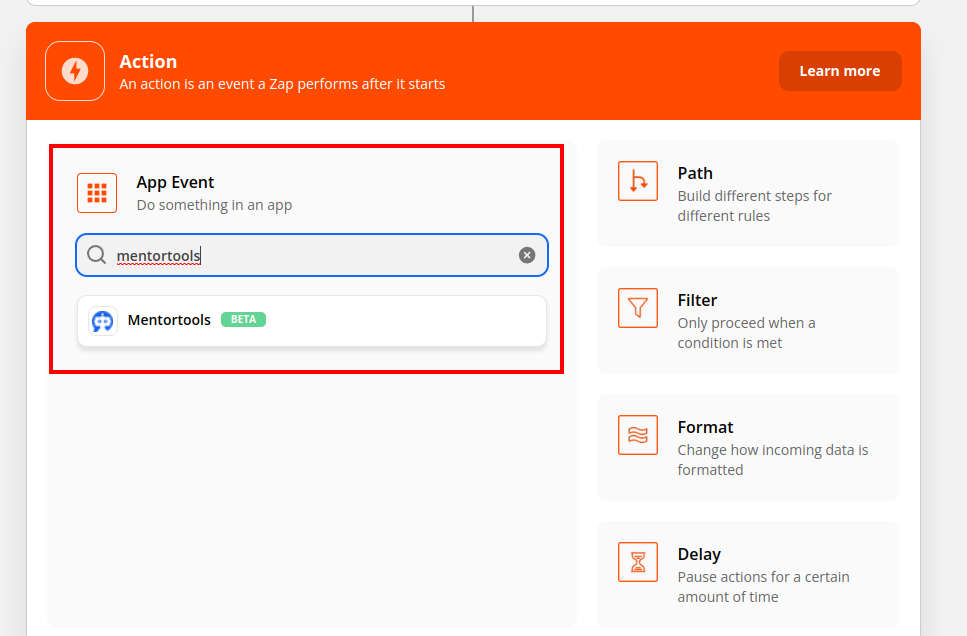Click the Mentortools robot logo
Screen dimensions: 967x636
click(102, 321)
